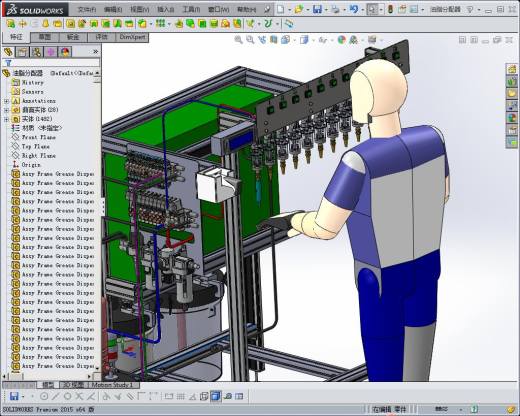
Task: Click the Print icon in top toolbar
Action: (335, 9)
